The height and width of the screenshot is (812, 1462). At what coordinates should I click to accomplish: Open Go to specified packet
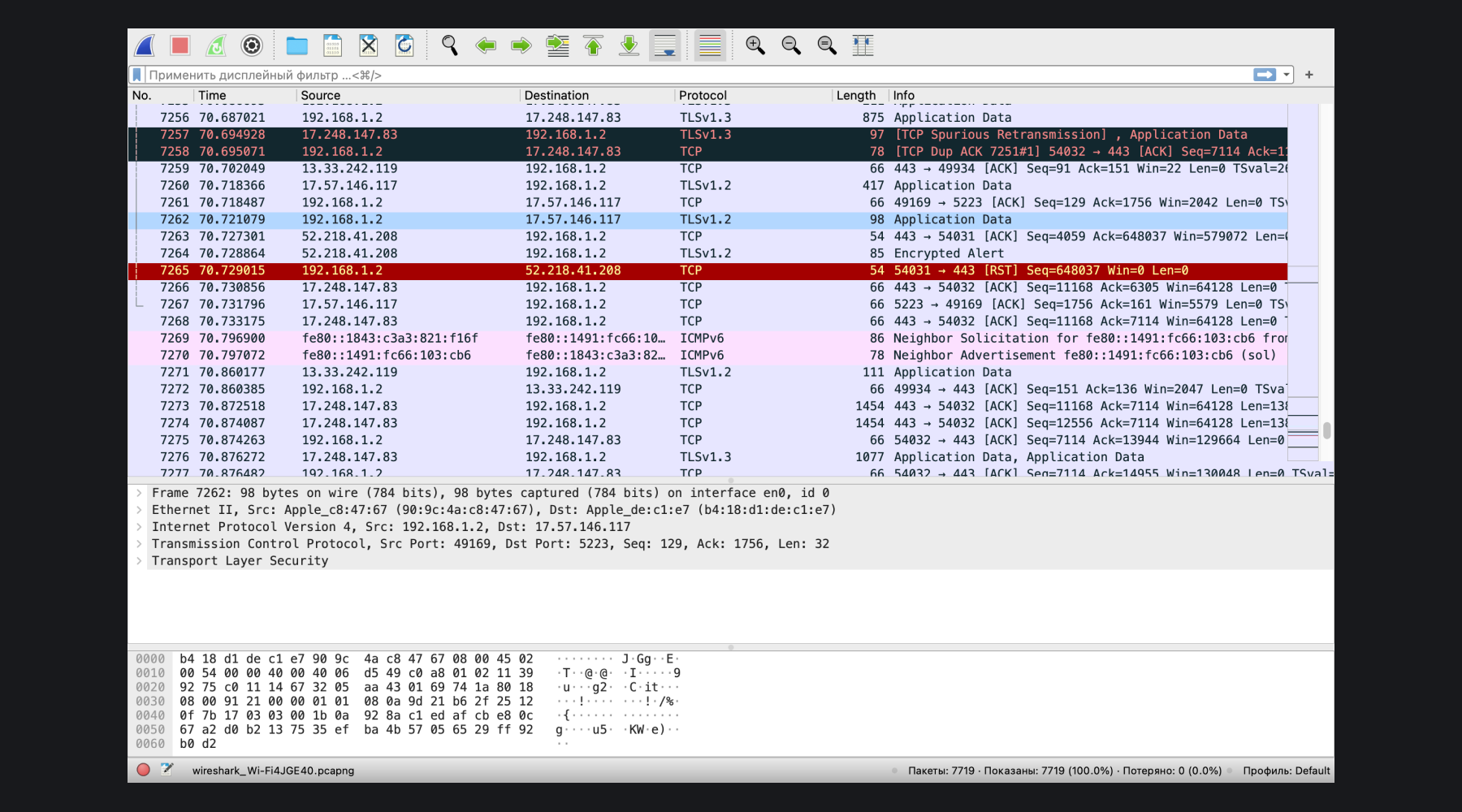(557, 45)
